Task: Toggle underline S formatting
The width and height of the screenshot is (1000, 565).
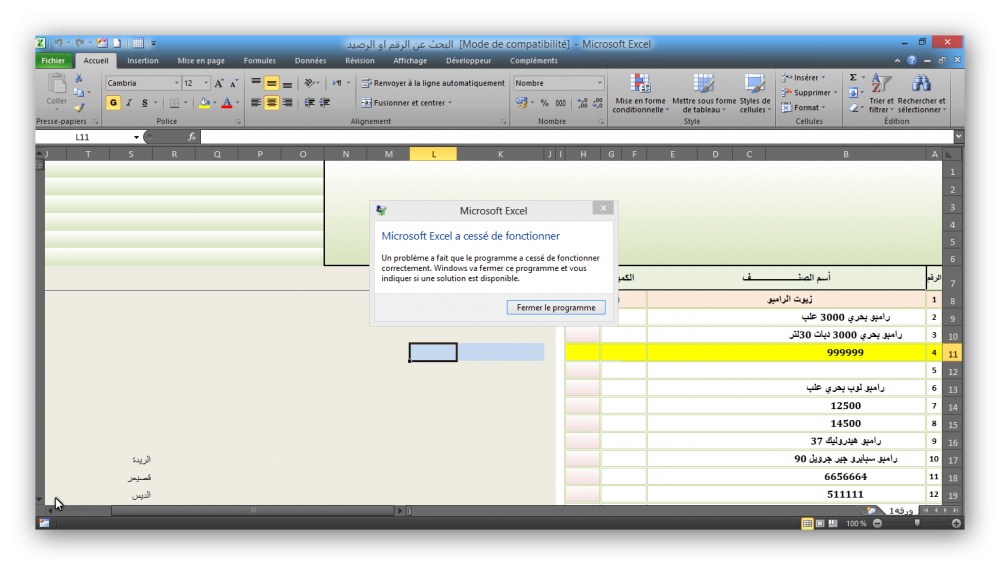Action: pyautogui.click(x=145, y=103)
